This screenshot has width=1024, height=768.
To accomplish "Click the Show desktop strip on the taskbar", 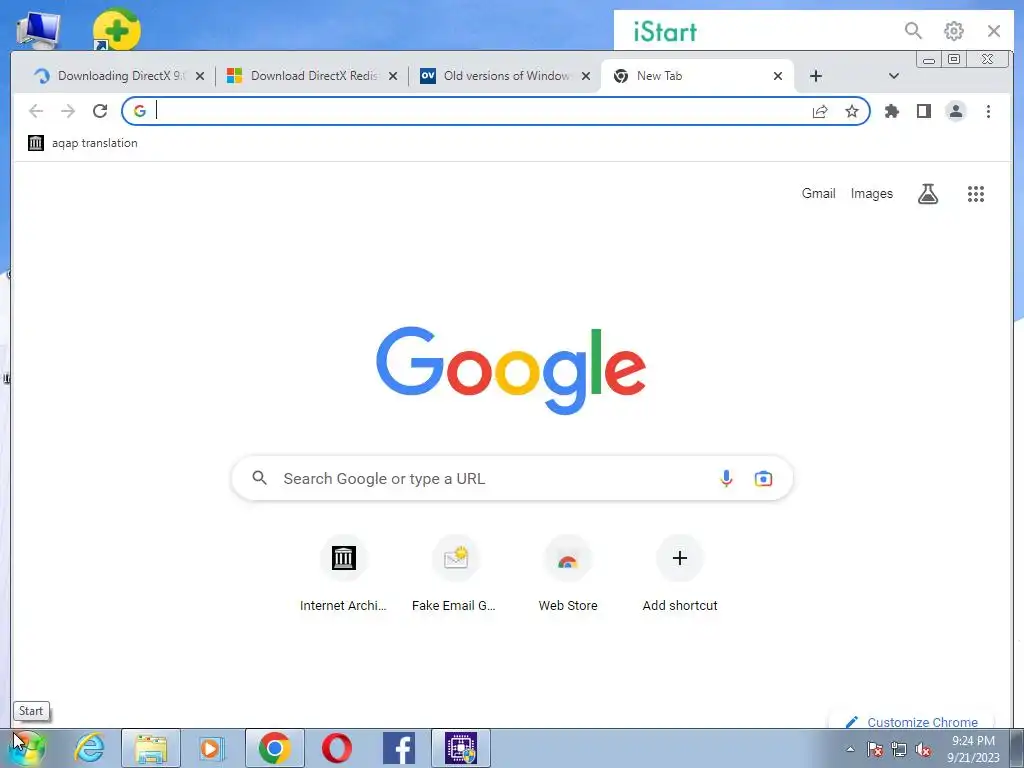I will click(1017, 748).
